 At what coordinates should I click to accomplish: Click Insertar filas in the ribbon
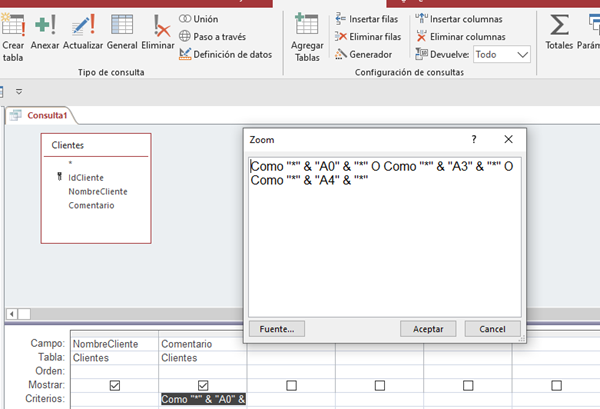tap(367, 19)
